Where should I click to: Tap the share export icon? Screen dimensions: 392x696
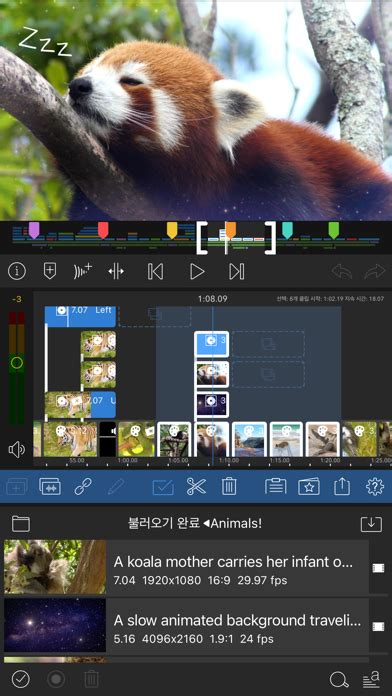342,487
